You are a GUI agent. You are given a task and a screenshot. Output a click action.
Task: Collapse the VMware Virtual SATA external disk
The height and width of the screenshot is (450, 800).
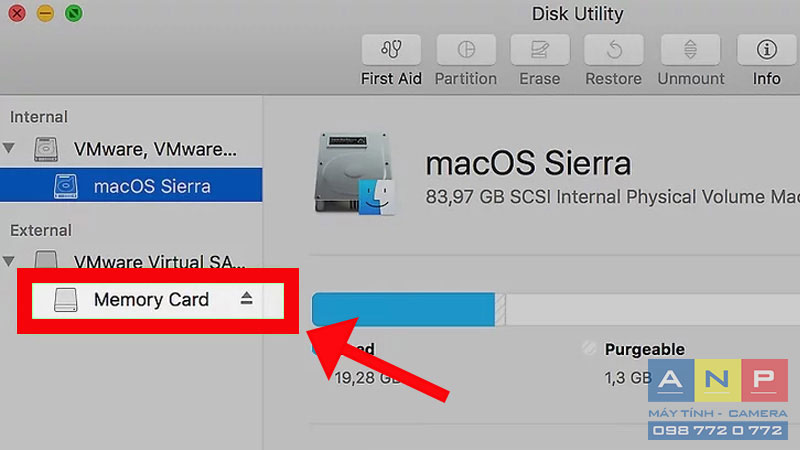9,261
